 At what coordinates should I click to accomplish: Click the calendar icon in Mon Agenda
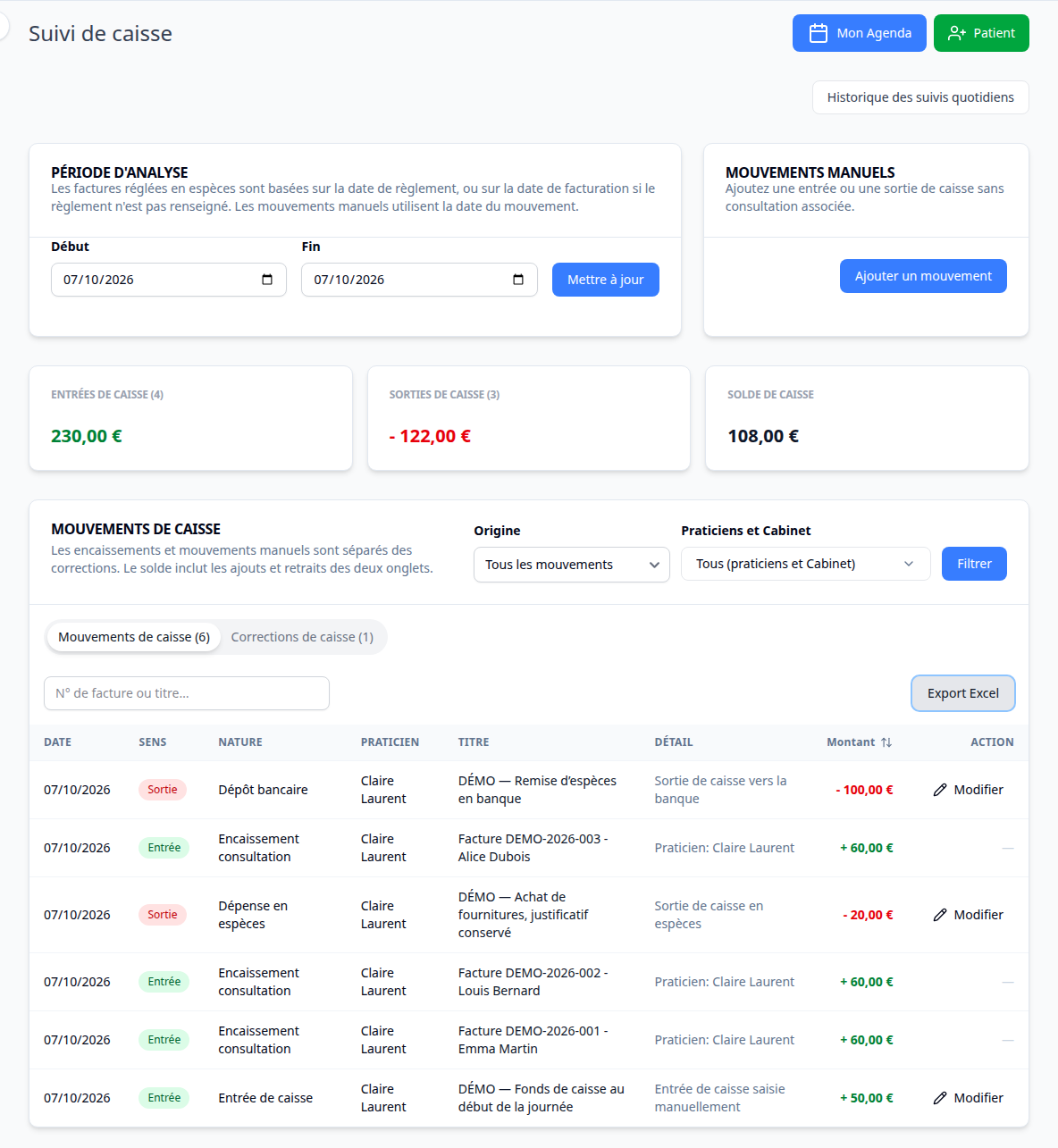point(818,33)
